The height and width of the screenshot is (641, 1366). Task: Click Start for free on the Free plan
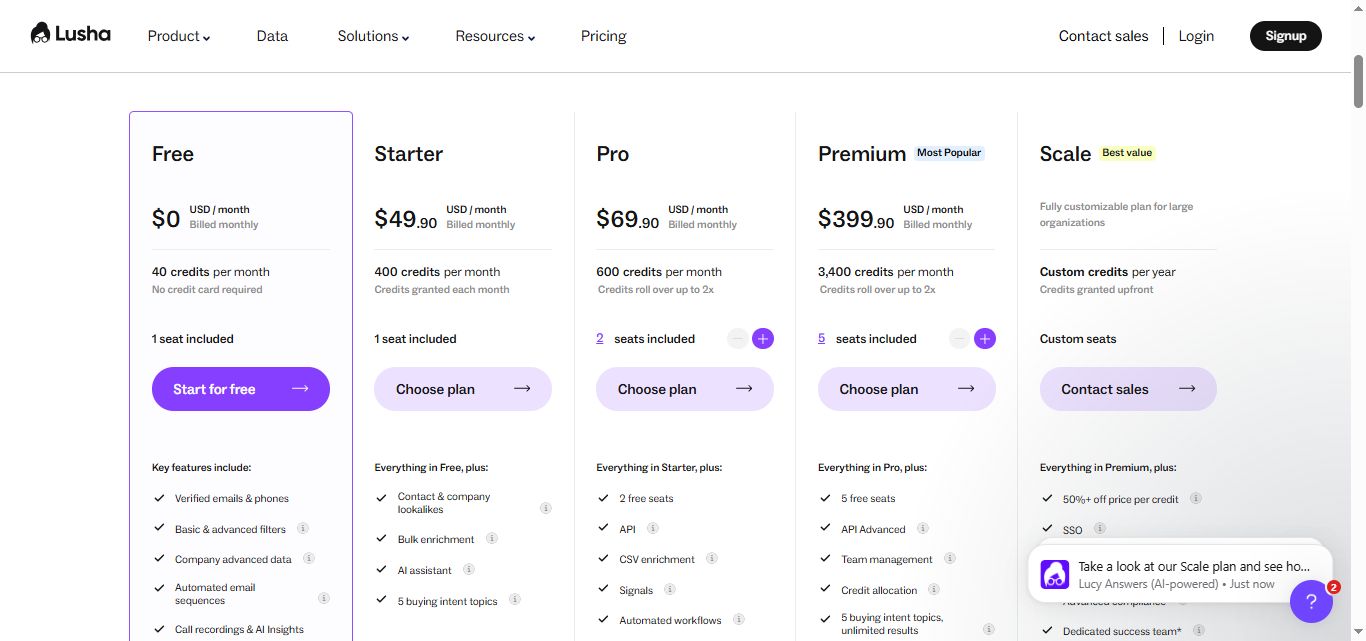(240, 389)
